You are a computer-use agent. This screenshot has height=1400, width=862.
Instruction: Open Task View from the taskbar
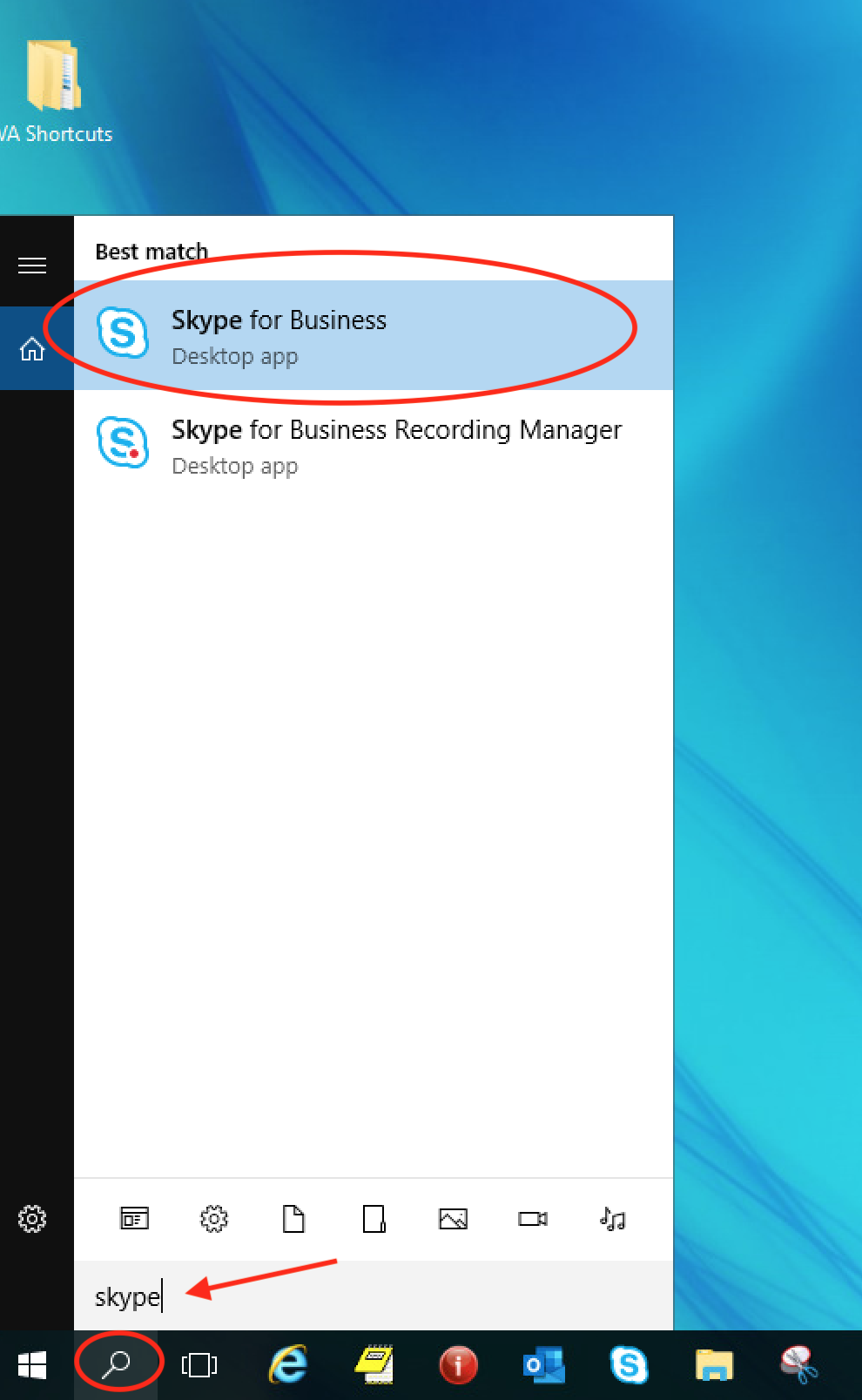[199, 1365]
